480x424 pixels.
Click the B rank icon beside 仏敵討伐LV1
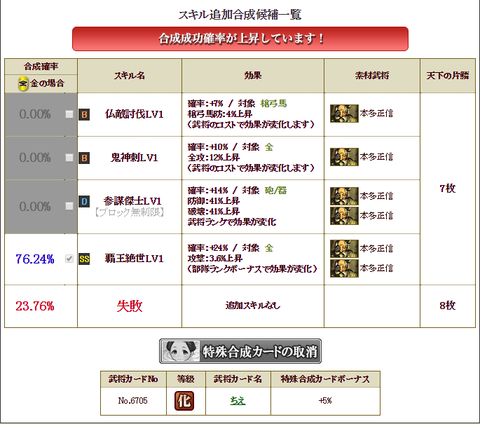[x=84, y=115]
